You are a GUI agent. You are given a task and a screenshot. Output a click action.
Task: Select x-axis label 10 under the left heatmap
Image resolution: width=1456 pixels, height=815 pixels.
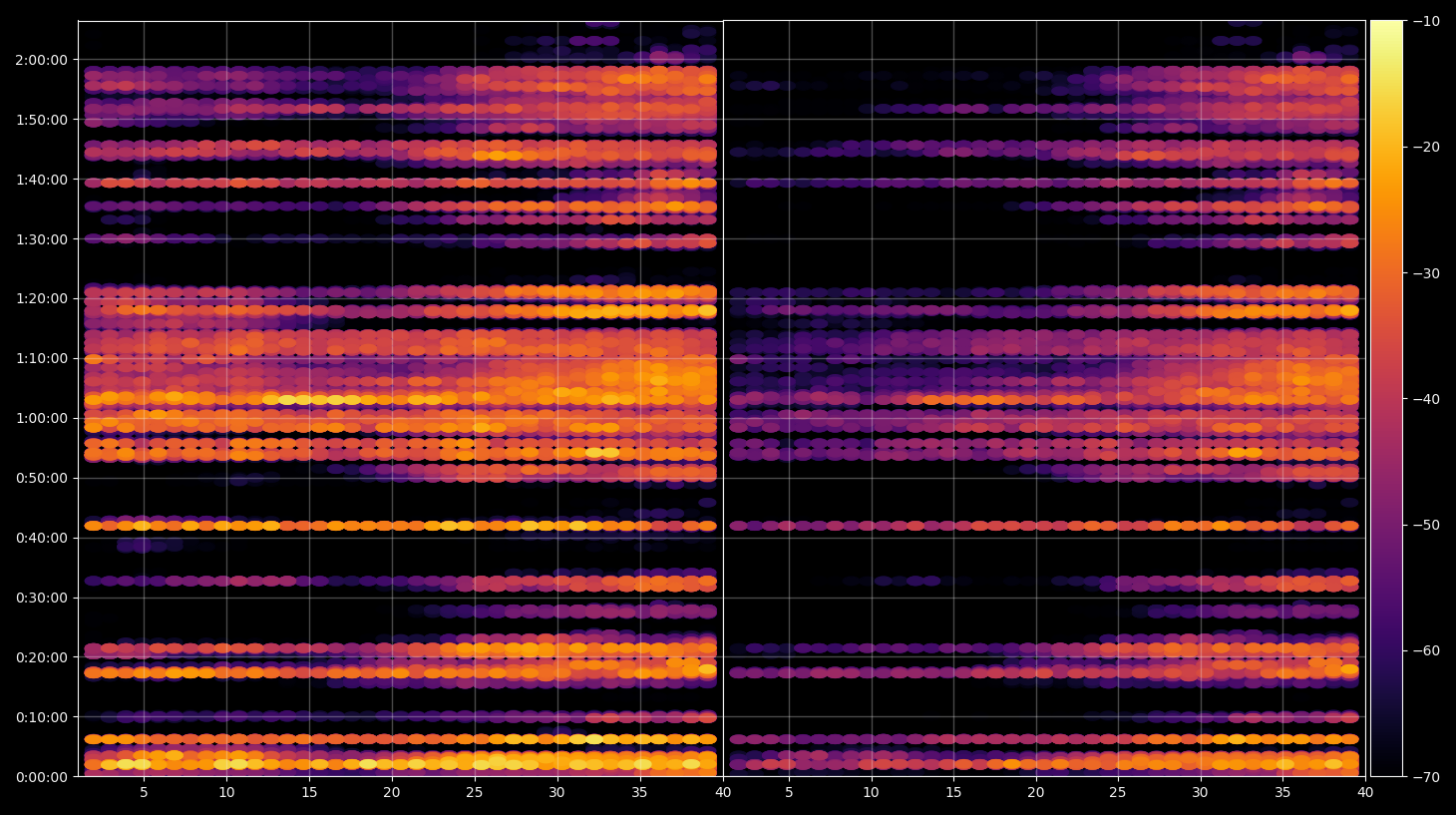(226, 792)
